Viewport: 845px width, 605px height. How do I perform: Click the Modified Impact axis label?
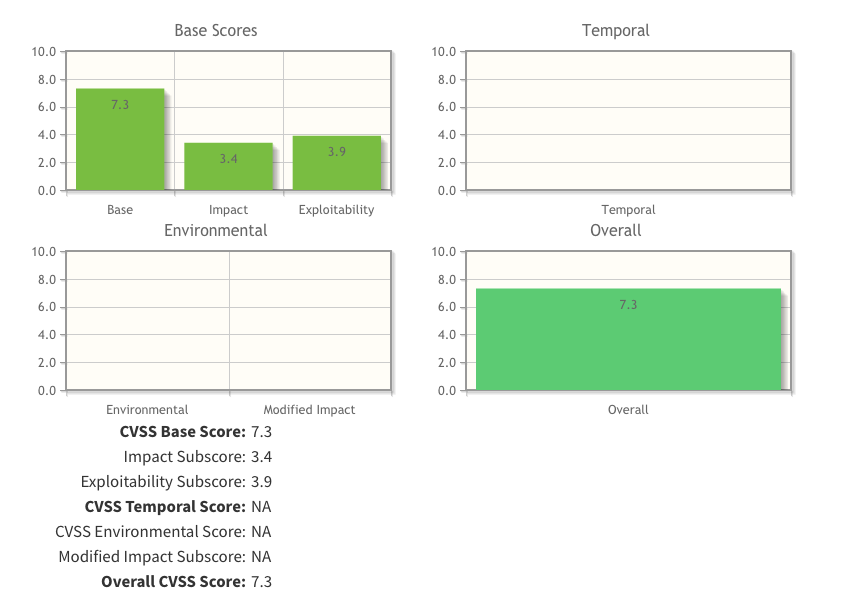[309, 410]
